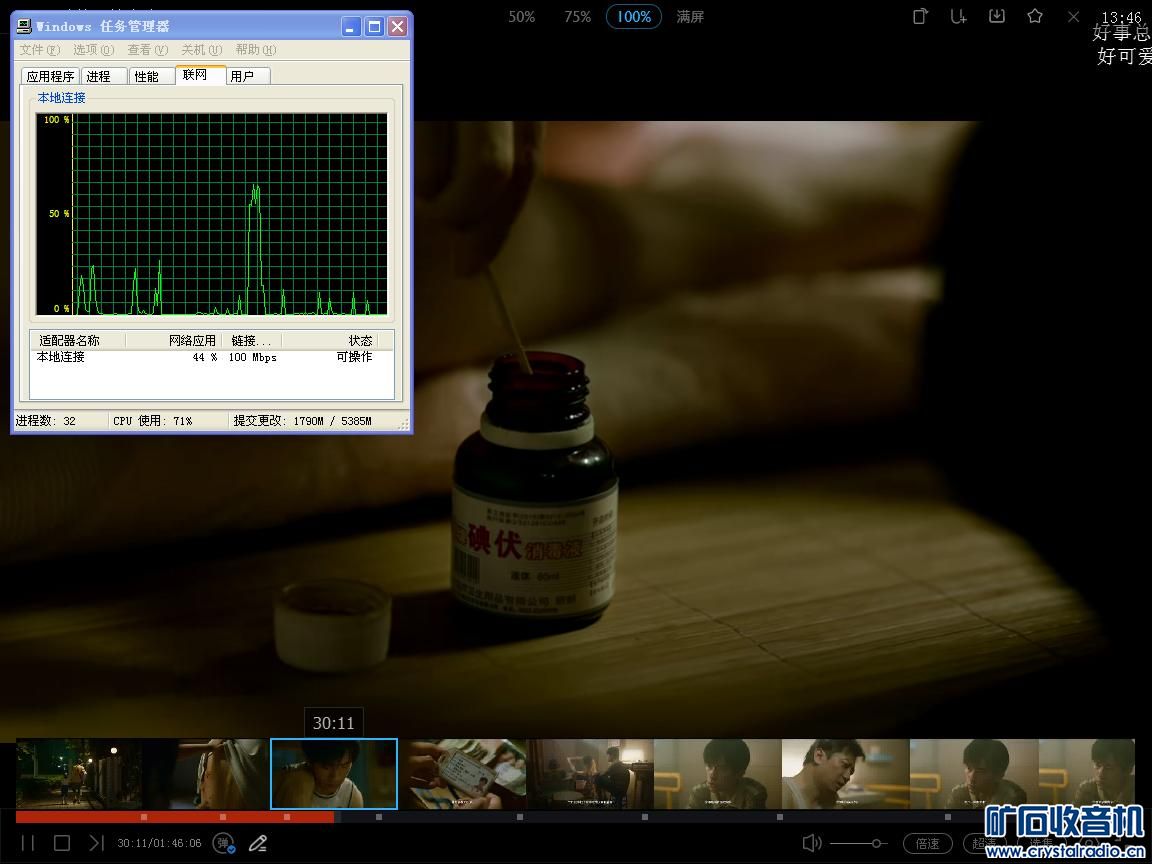Close the Windows Task Manager window
1152x864 pixels.
(x=397, y=27)
